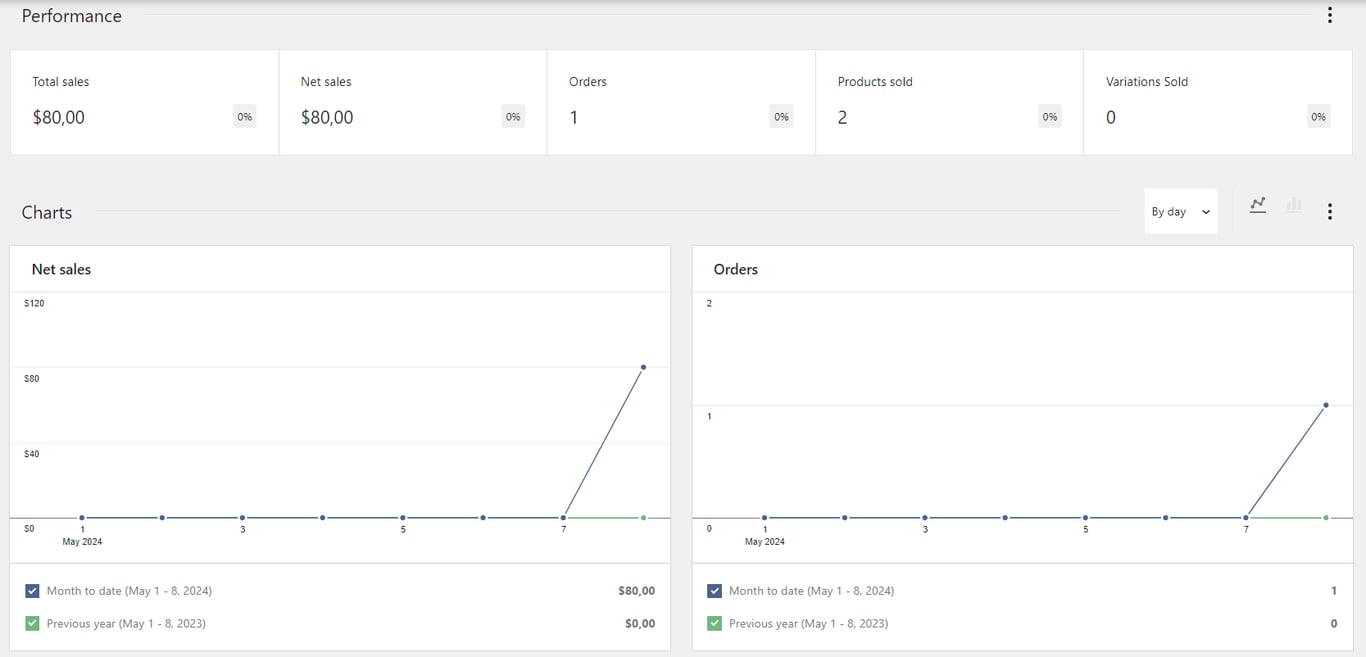
Task: Toggle Previous year in Orders legend
Action: pos(714,623)
